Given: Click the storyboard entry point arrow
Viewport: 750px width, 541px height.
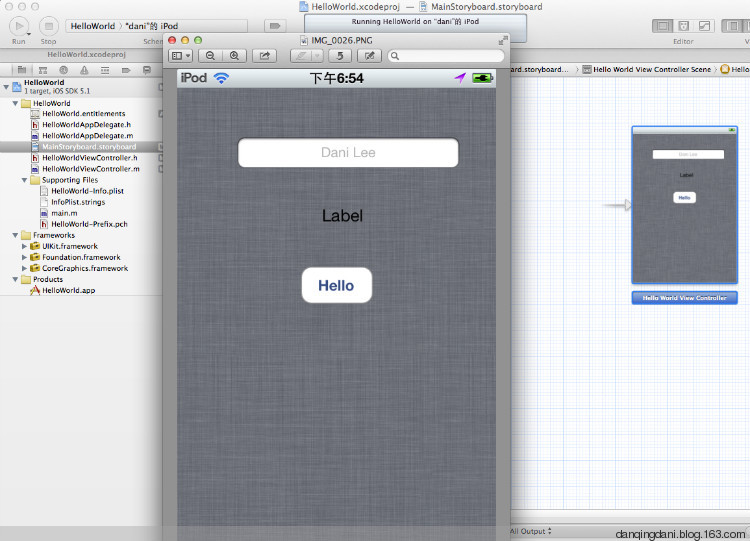Looking at the screenshot, I should [617, 205].
